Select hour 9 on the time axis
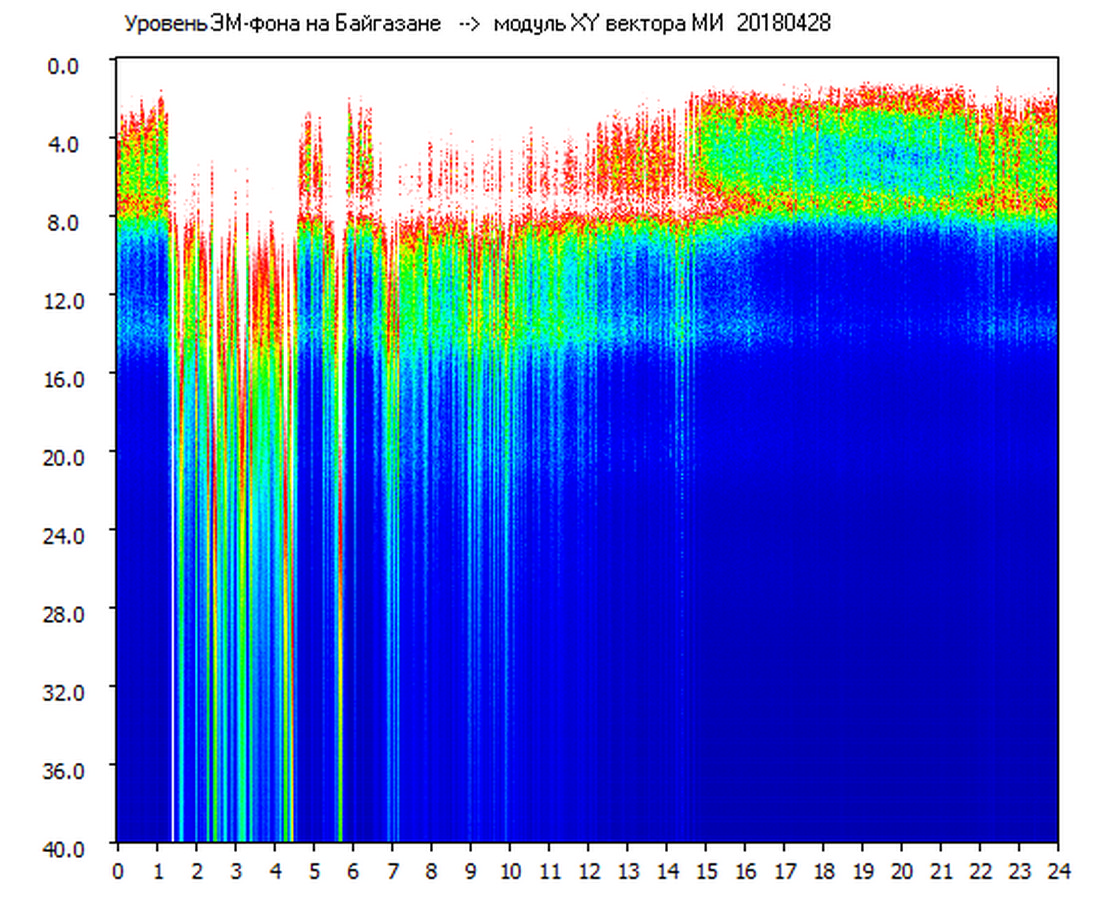Viewport: 1096px width, 900px height. (470, 871)
